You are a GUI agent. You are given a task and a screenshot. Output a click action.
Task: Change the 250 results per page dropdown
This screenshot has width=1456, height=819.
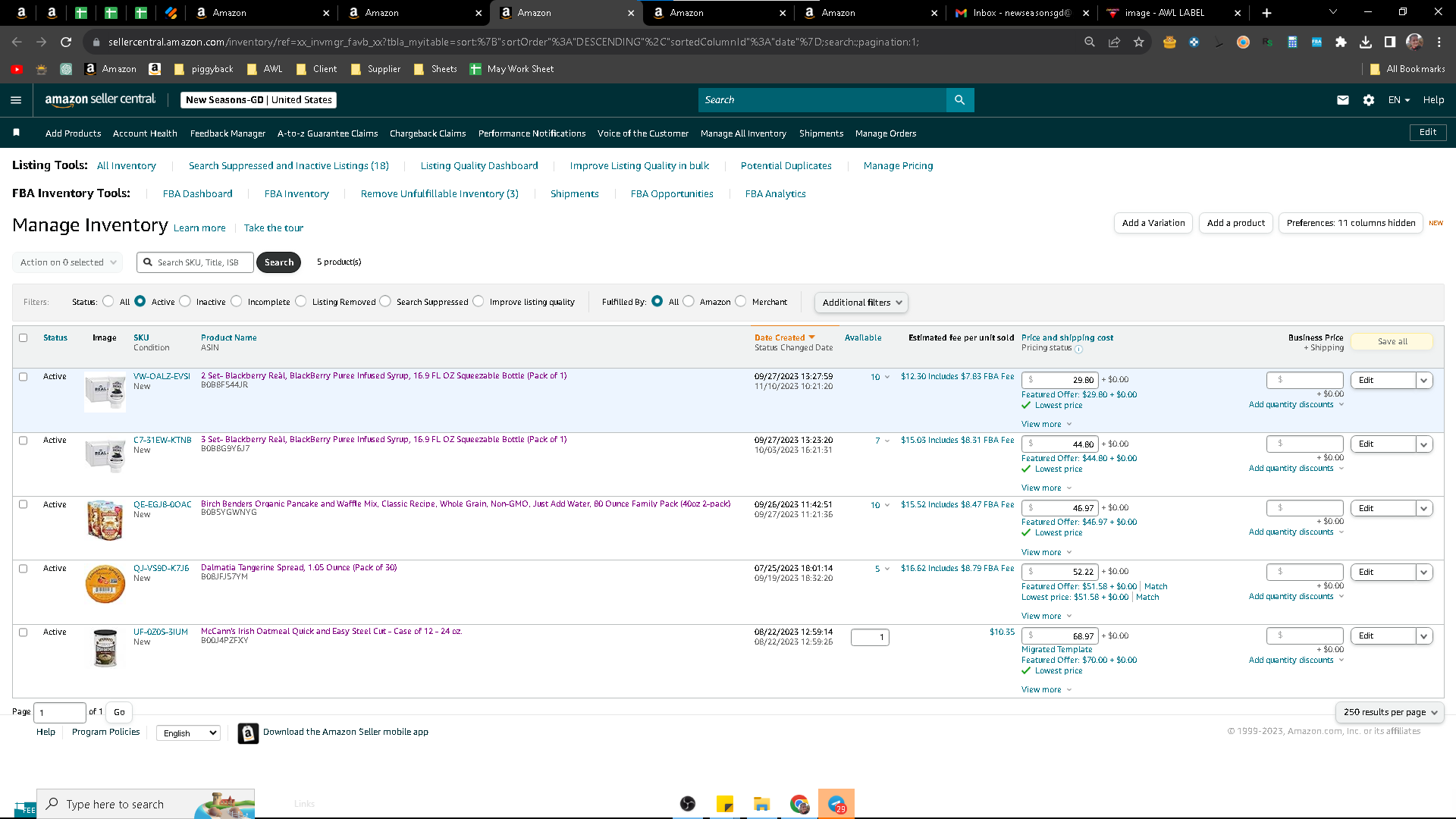[1389, 712]
